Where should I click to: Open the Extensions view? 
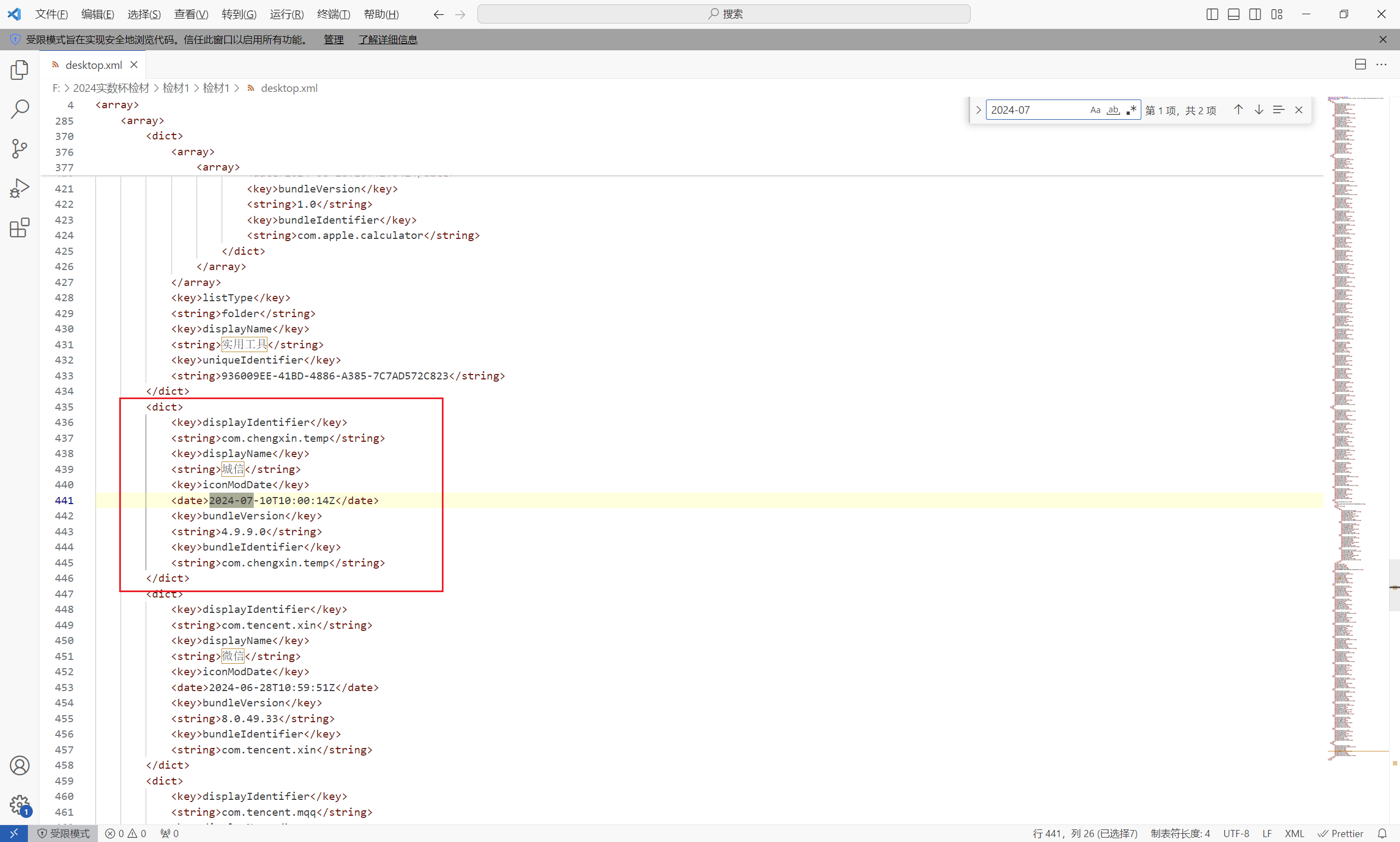point(19,227)
